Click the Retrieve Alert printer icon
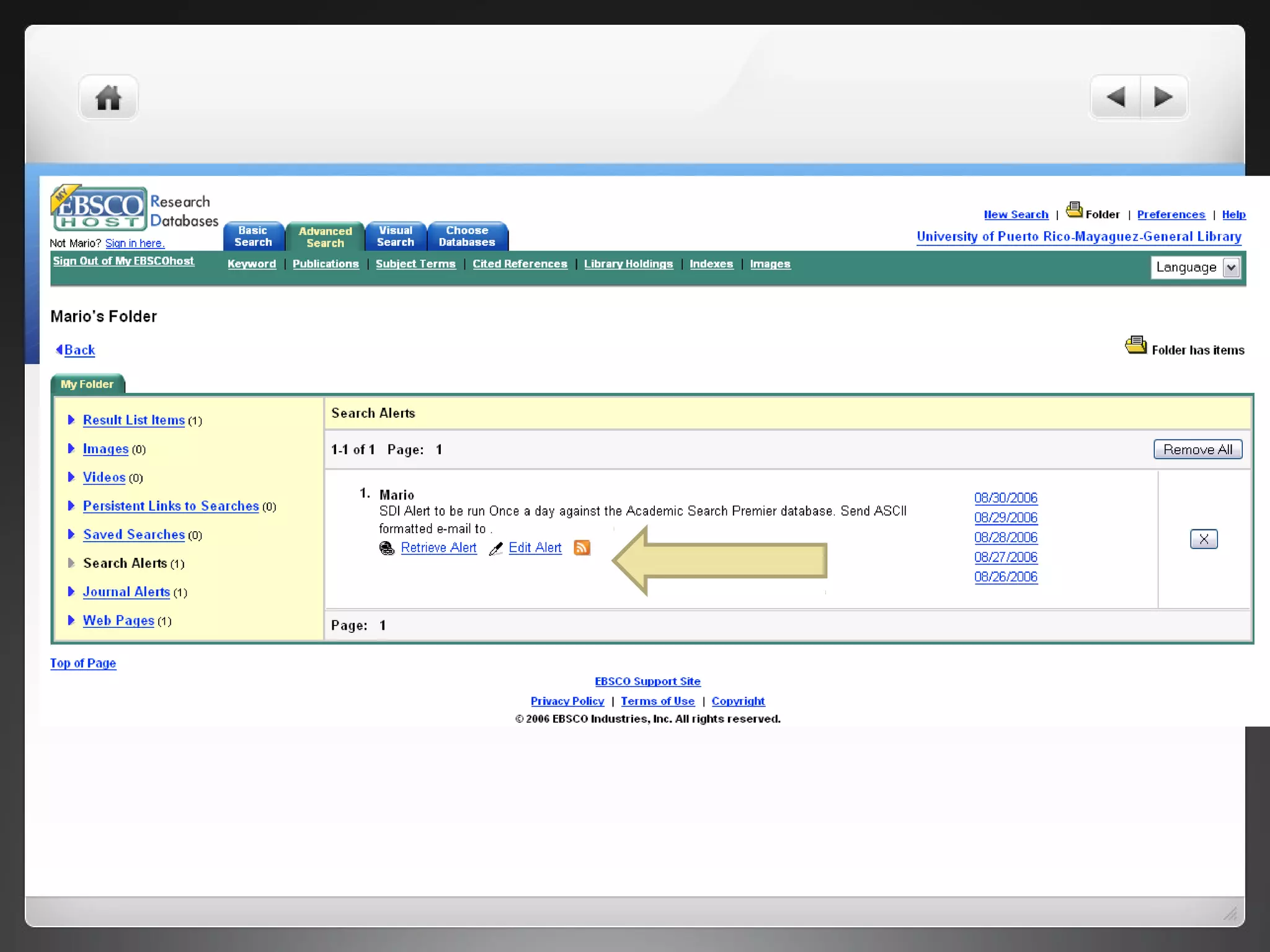 click(387, 549)
